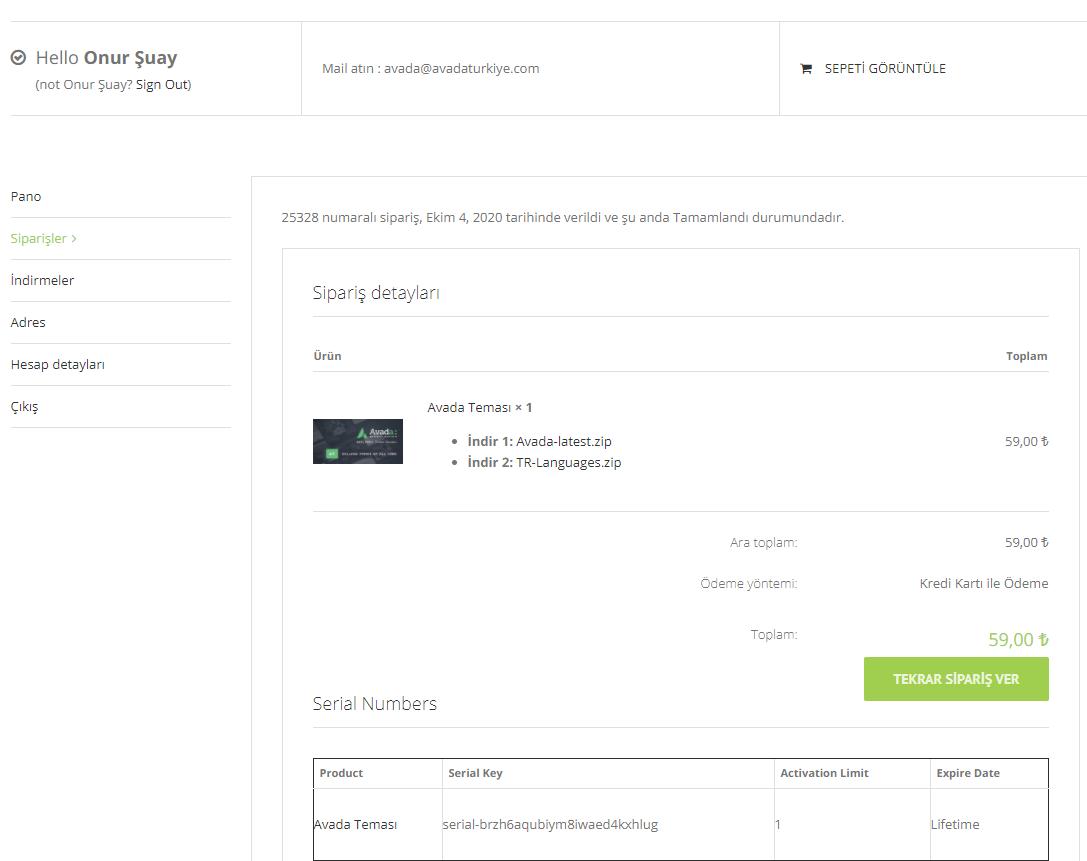Download the Avada-latest.zip file
The image size is (1087, 861).
564,442
